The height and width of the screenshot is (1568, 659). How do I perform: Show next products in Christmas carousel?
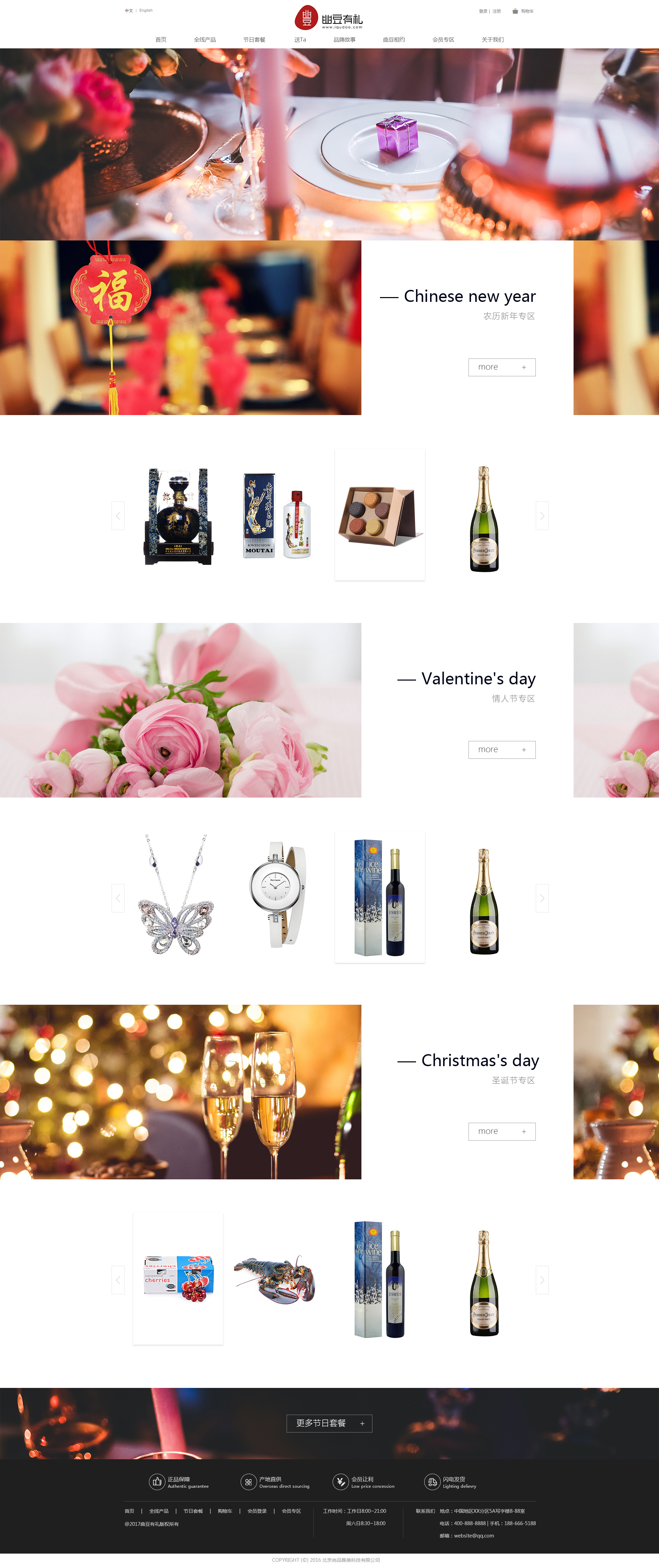point(542,1280)
